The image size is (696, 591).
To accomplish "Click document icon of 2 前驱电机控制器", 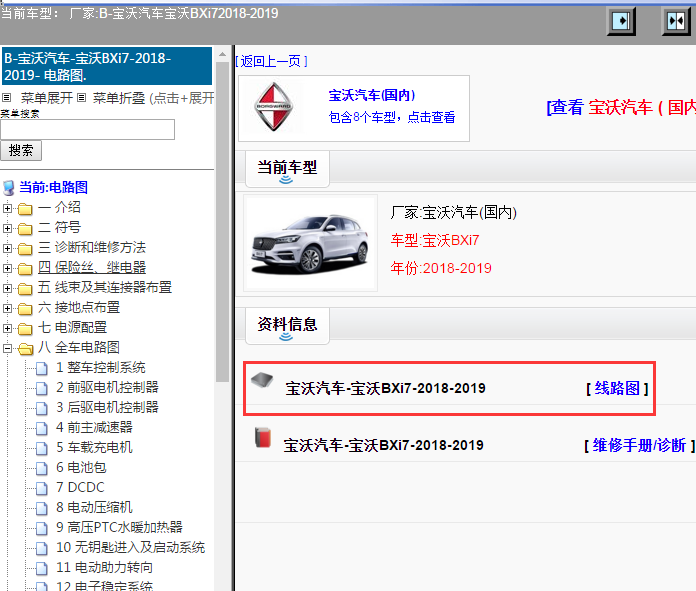I will [x=42, y=389].
